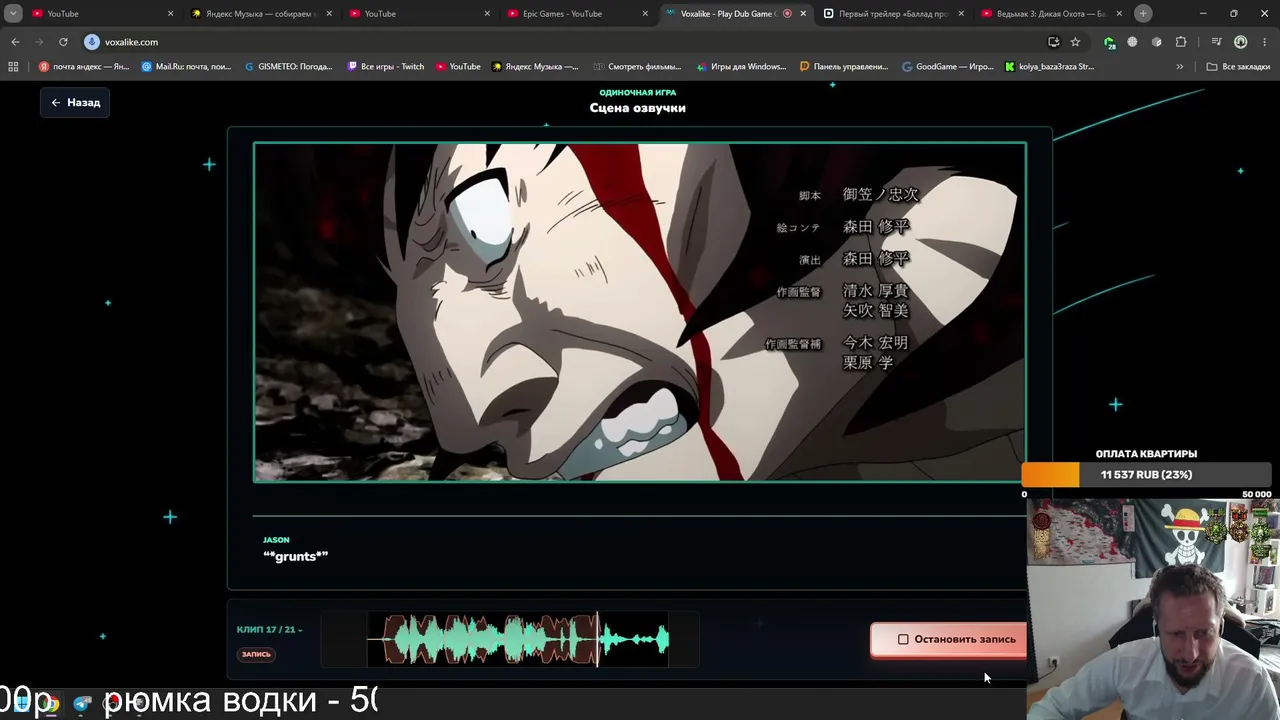Open the browser profile avatar
The height and width of the screenshot is (720, 1280).
pyautogui.click(x=1240, y=42)
